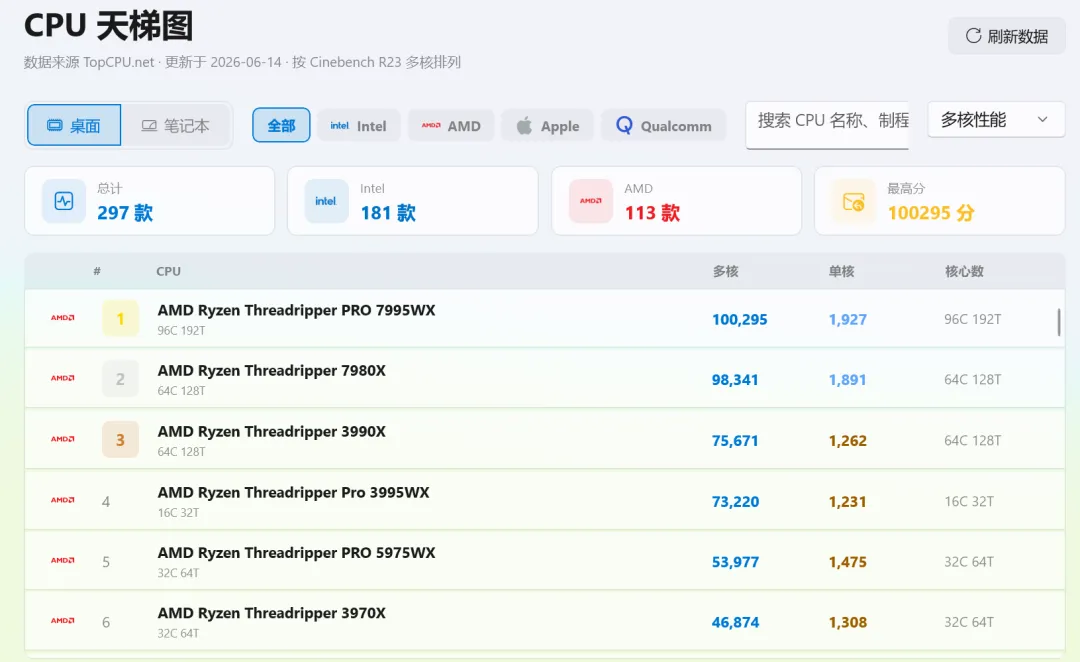Click the silver rank 2 badge
The height and width of the screenshot is (662, 1080).
pos(121,379)
